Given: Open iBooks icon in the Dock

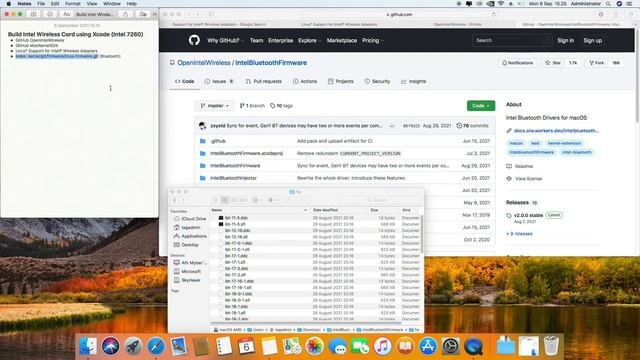Looking at the screenshot, I should pos(405,347).
